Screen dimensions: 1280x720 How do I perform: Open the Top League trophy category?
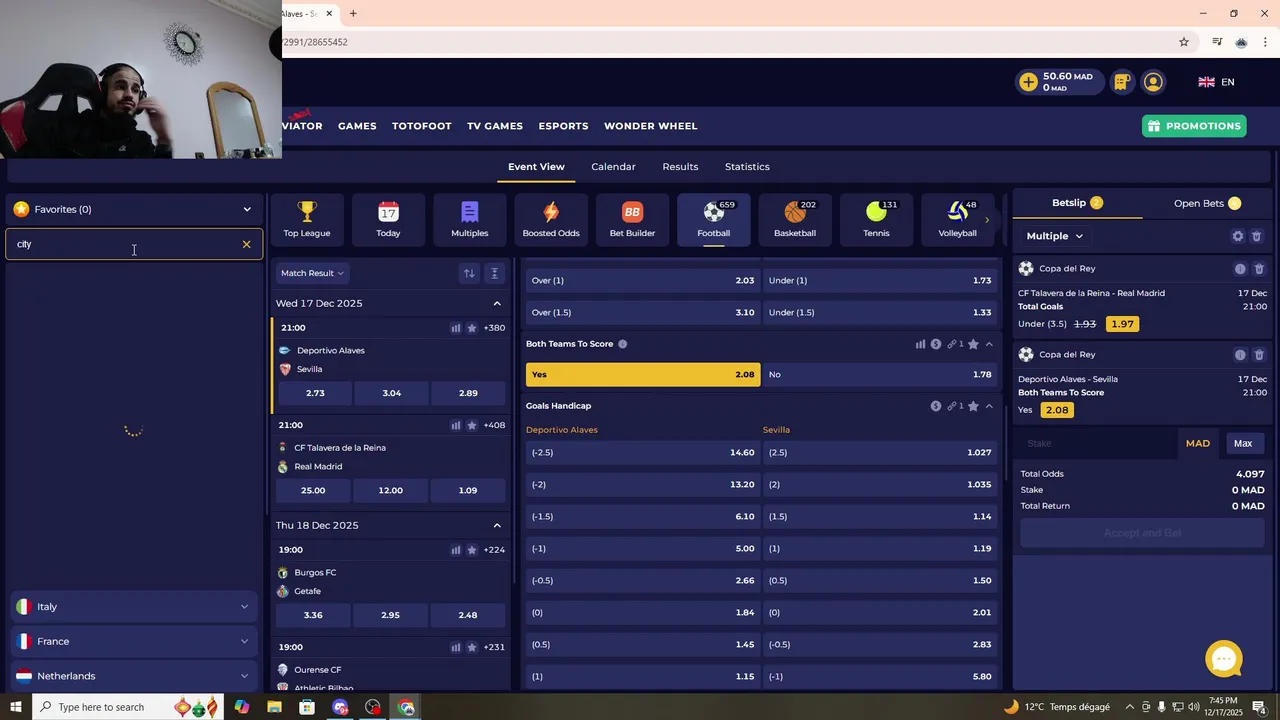click(307, 219)
